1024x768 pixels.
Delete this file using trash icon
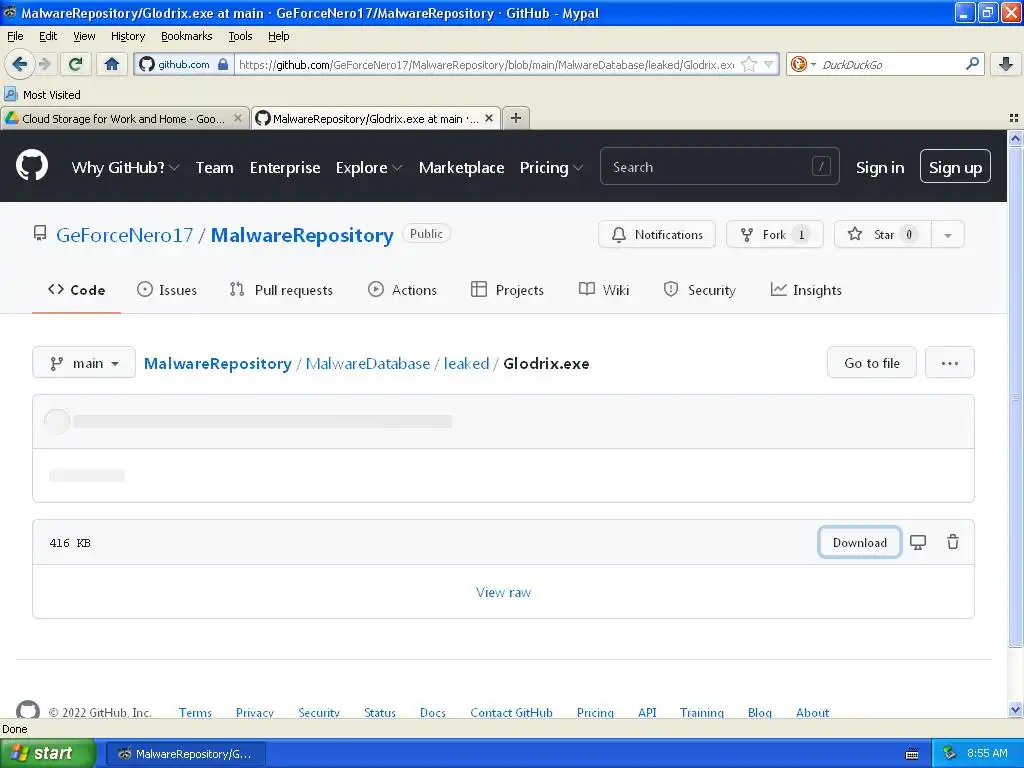click(953, 542)
